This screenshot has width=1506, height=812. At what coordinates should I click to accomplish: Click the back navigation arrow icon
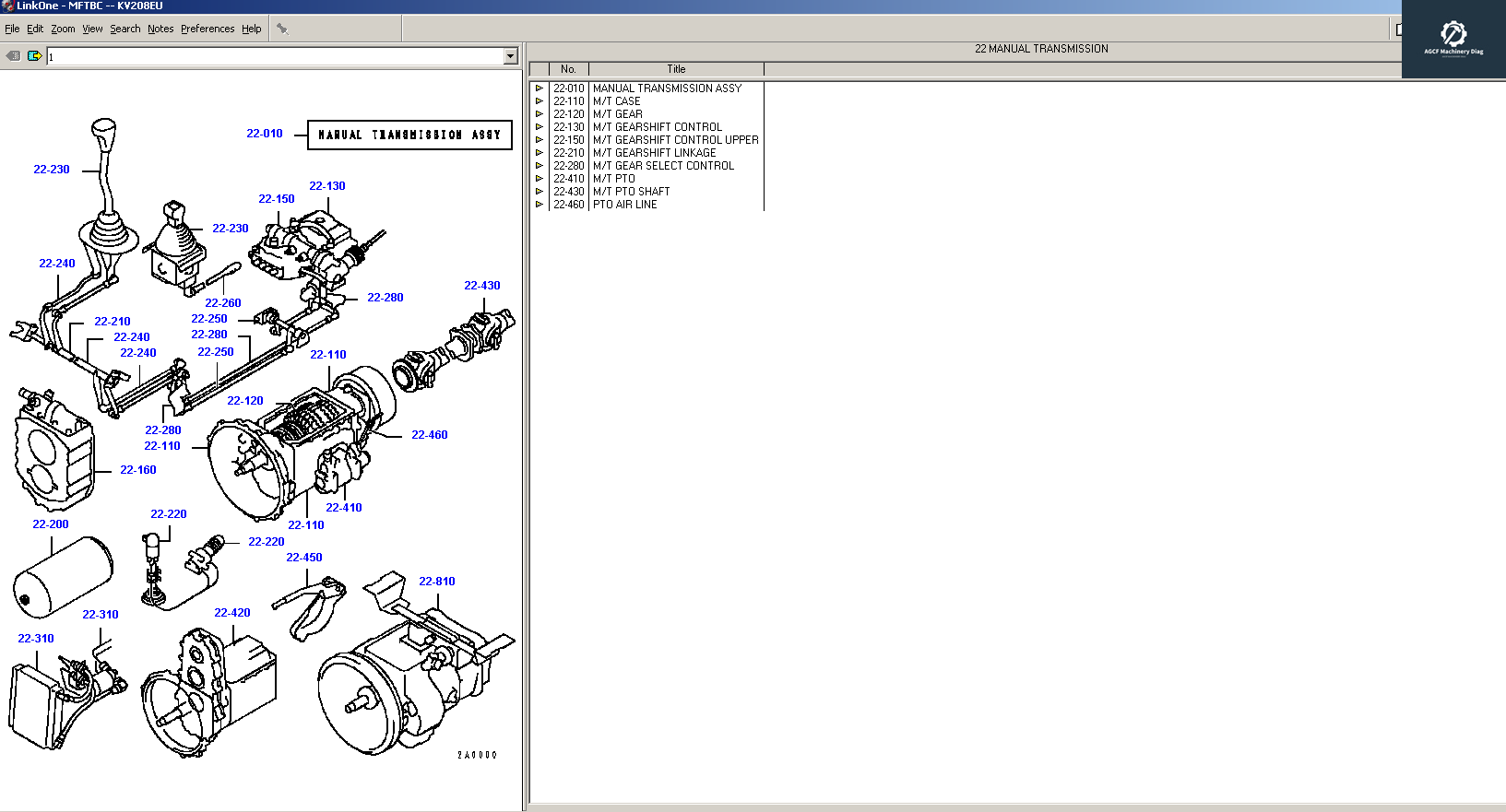coord(13,56)
